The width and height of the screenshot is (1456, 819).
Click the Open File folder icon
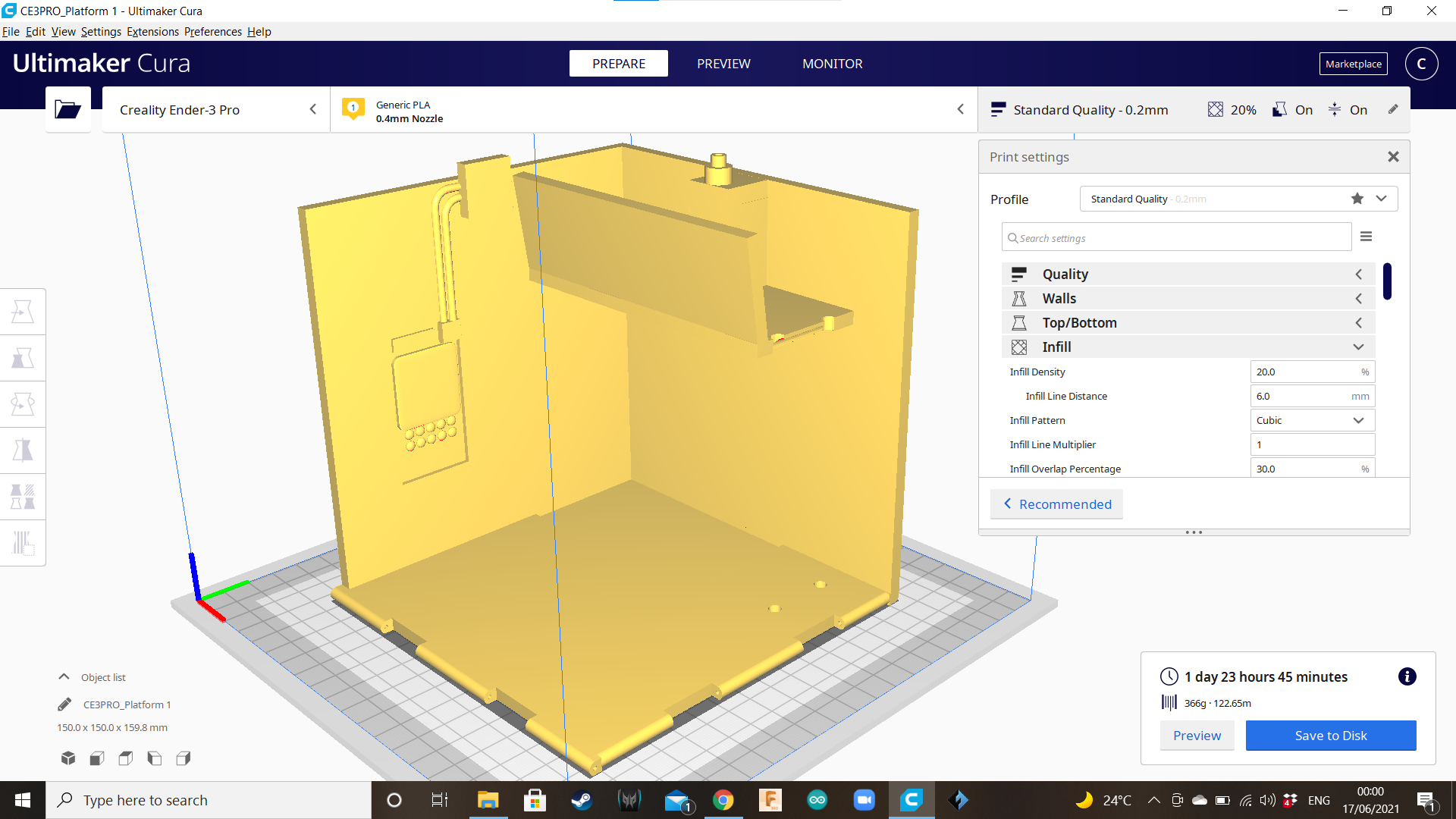[x=67, y=110]
